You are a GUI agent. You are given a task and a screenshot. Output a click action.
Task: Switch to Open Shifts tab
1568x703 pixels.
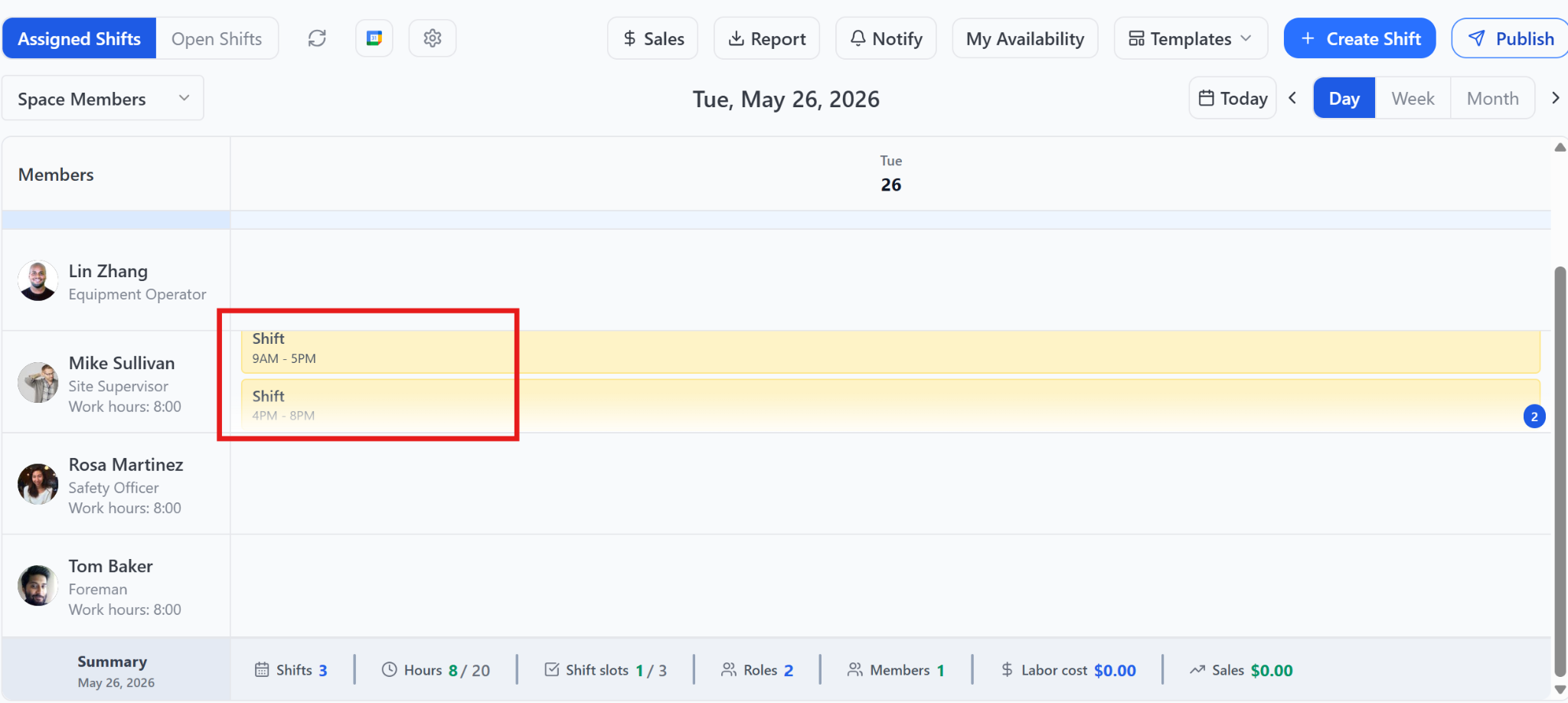(x=217, y=38)
